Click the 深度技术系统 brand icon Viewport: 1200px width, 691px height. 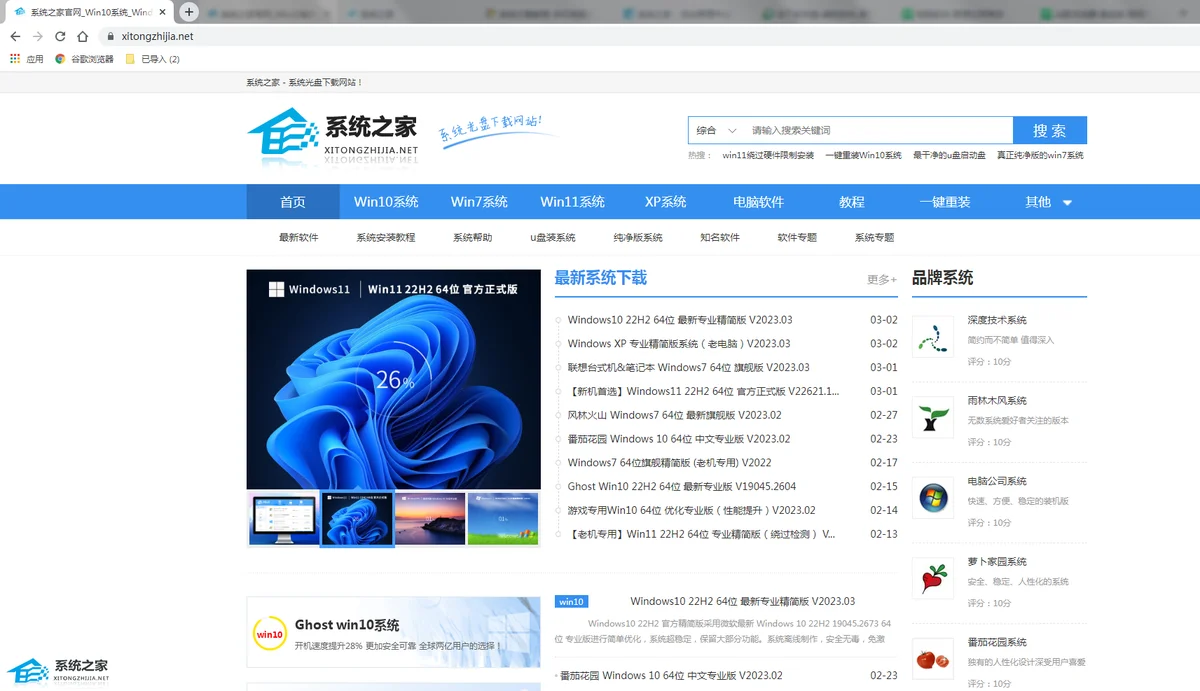[x=933, y=338]
